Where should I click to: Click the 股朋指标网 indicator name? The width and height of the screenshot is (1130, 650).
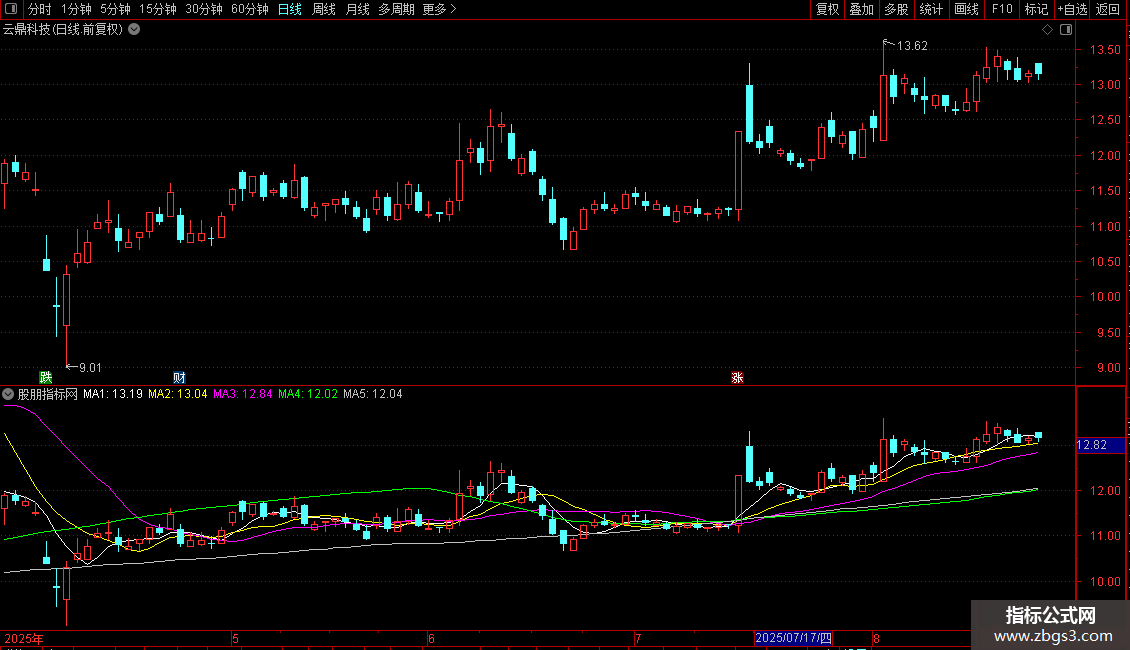coord(48,394)
